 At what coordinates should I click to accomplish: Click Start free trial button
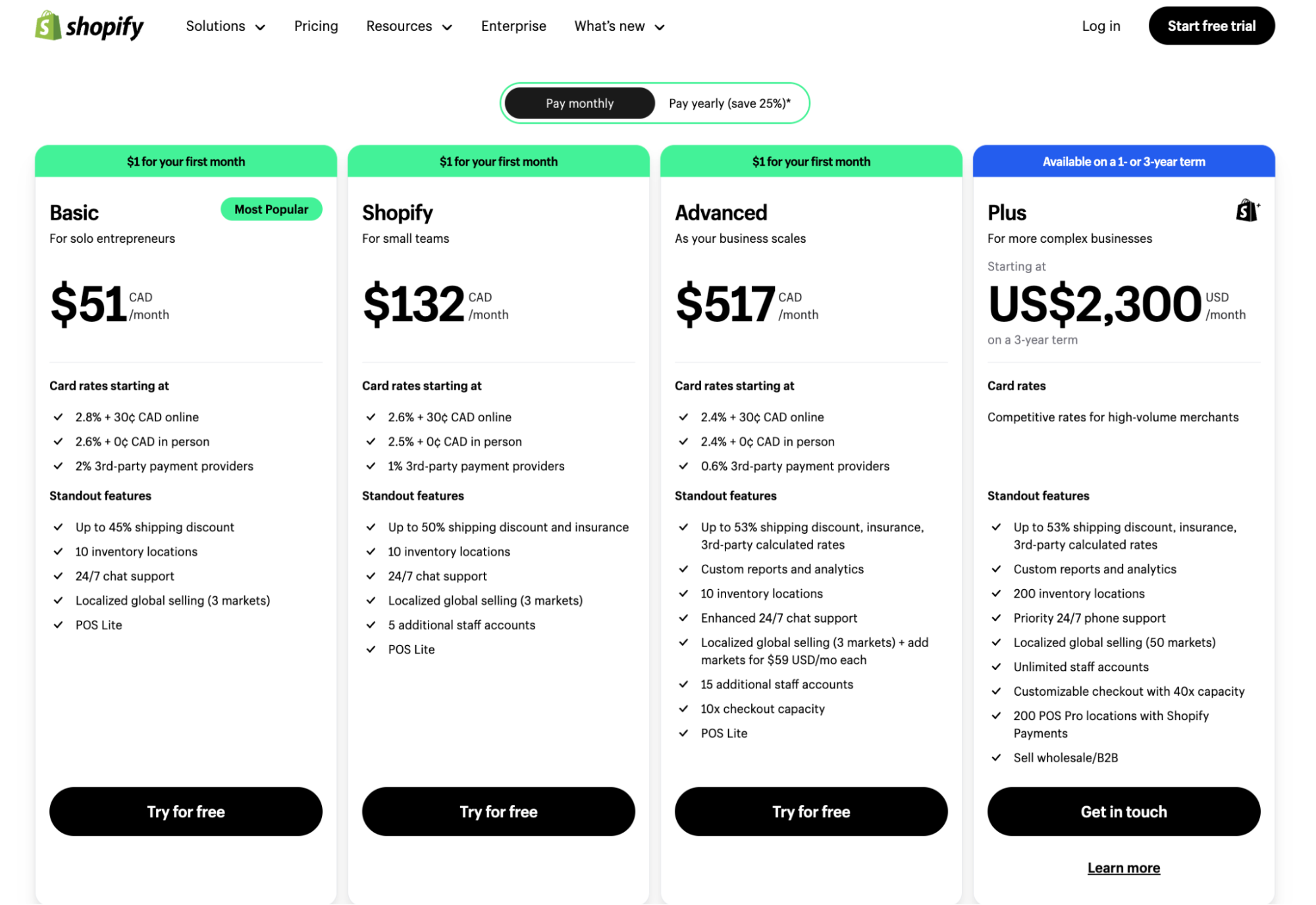click(1211, 26)
